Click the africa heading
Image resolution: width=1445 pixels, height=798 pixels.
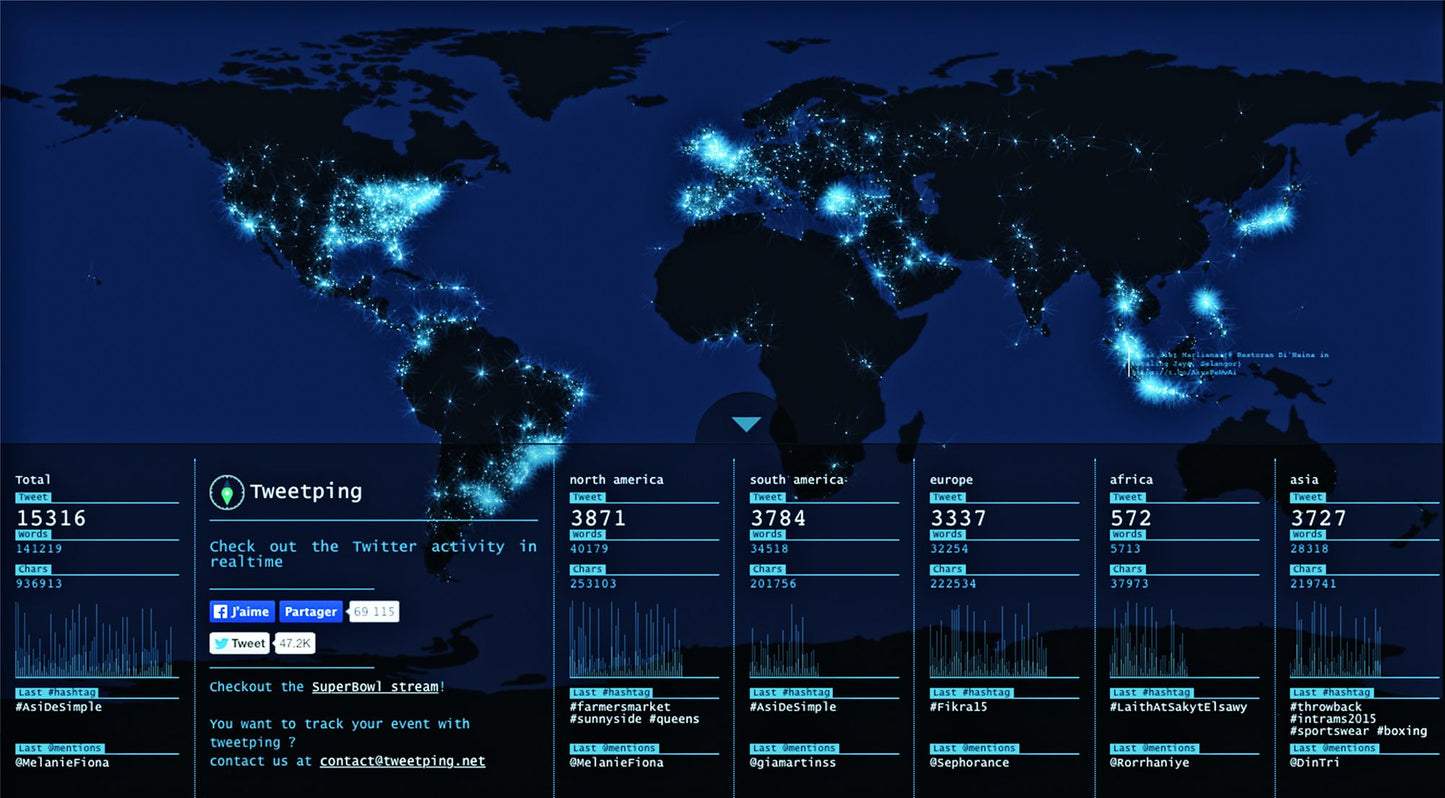tap(1131, 480)
